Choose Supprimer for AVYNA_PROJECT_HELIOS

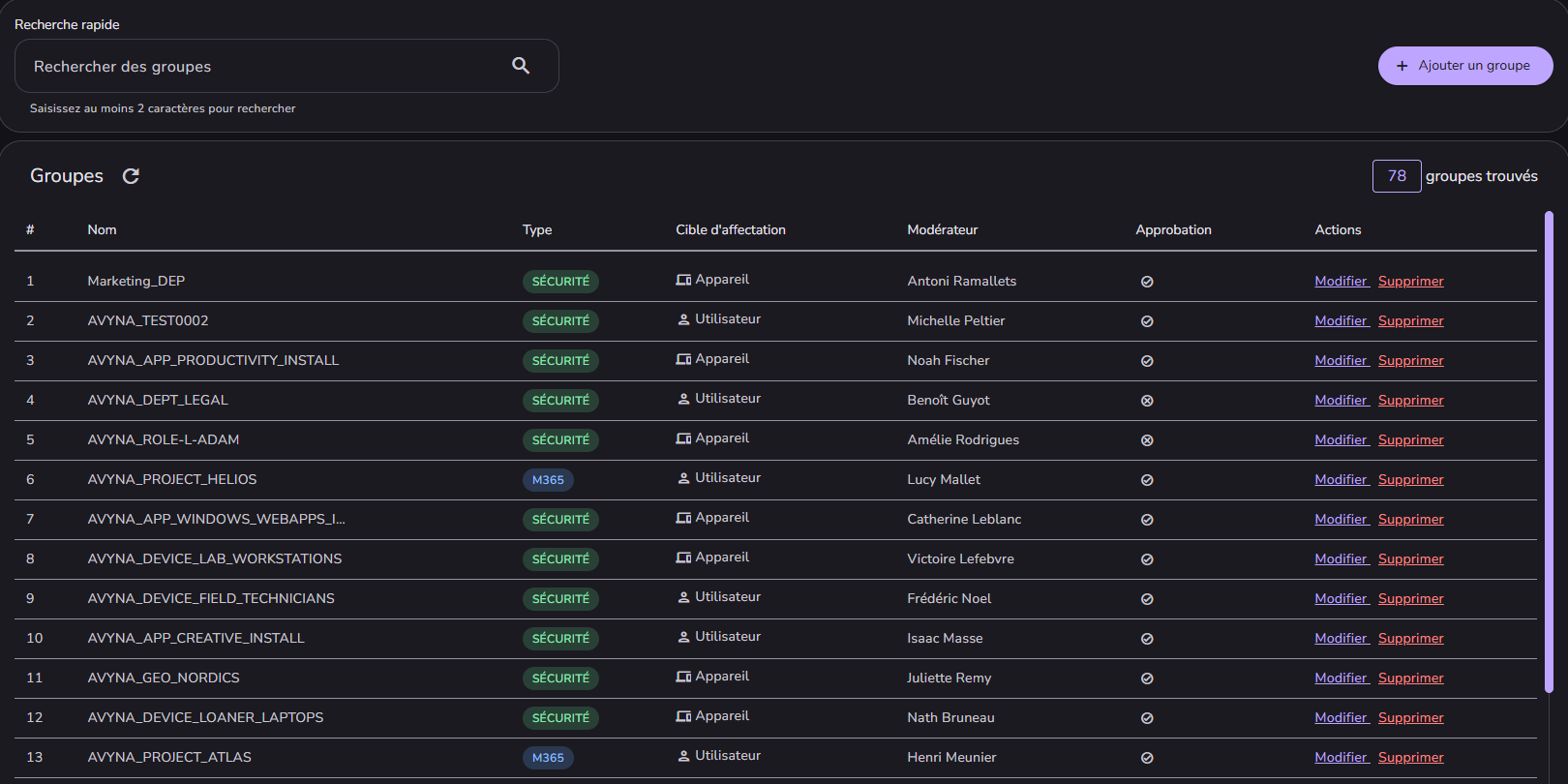[x=1410, y=480]
